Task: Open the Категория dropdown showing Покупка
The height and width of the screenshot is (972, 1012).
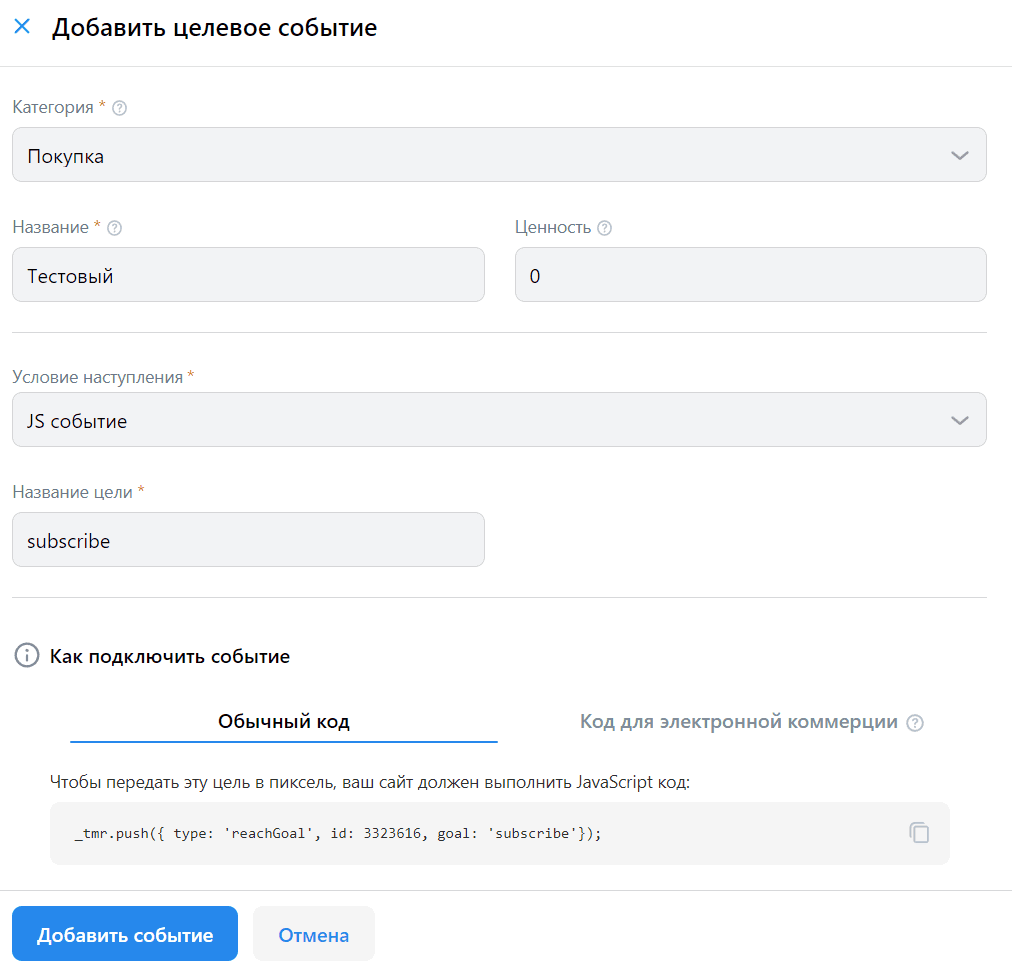Action: point(480,155)
